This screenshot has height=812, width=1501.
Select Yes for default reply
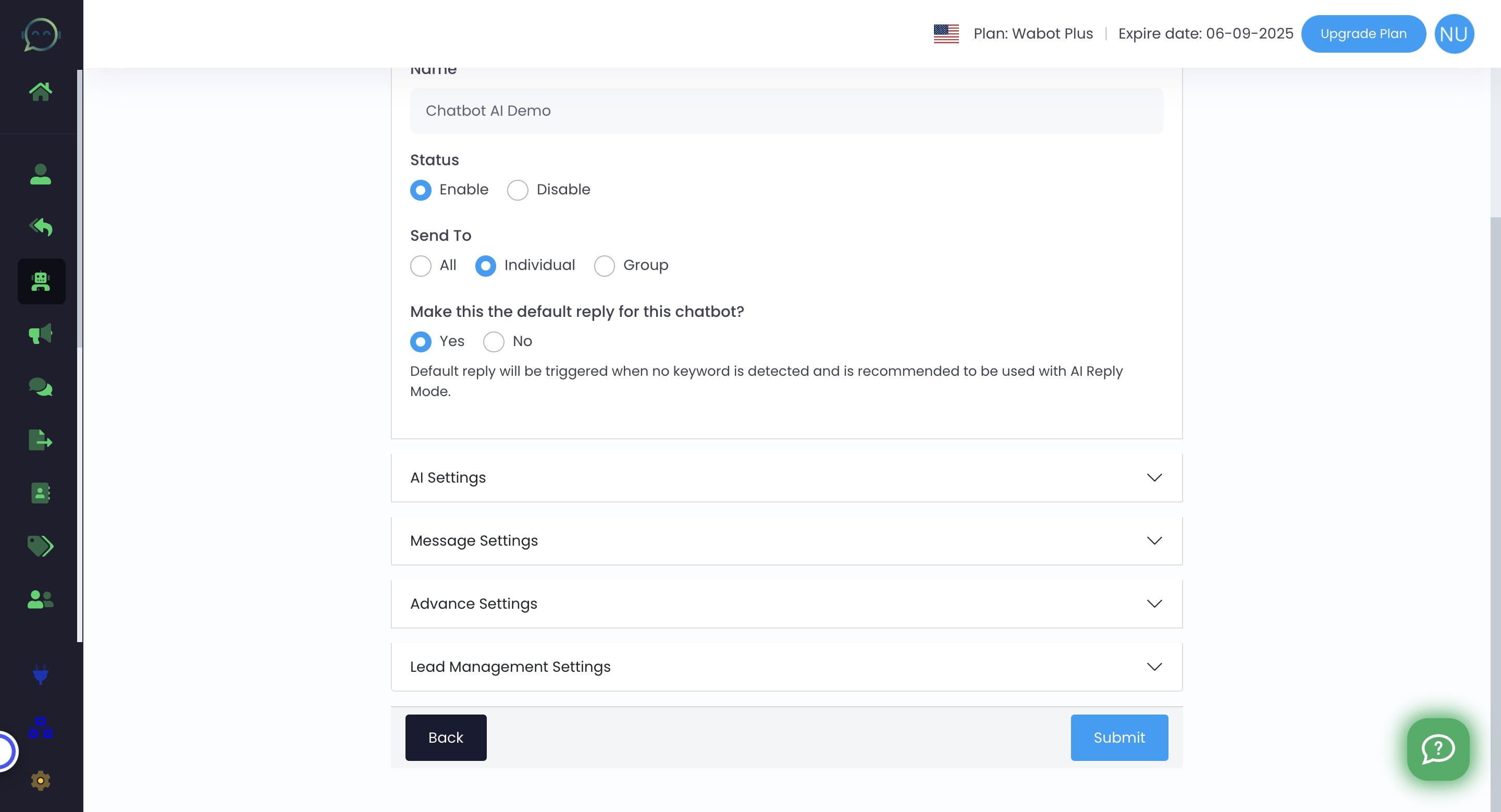tap(421, 341)
